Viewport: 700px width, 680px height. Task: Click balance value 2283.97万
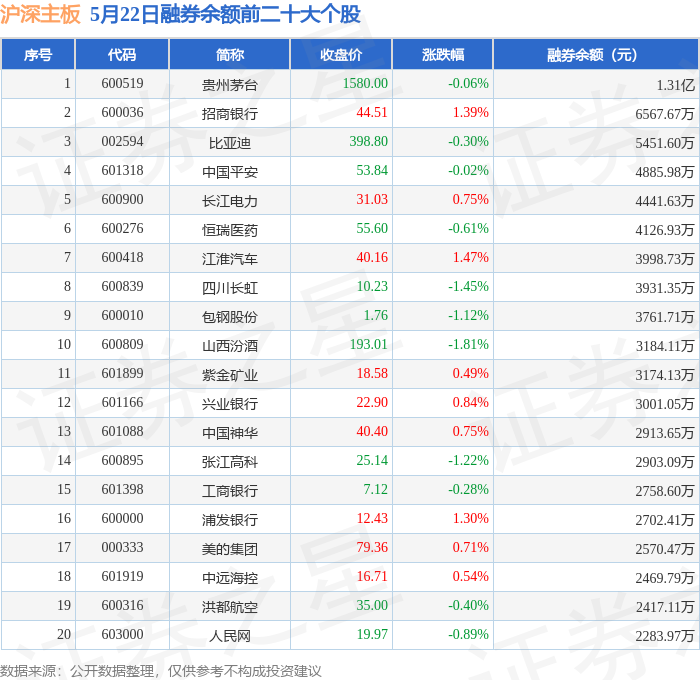tap(665, 636)
